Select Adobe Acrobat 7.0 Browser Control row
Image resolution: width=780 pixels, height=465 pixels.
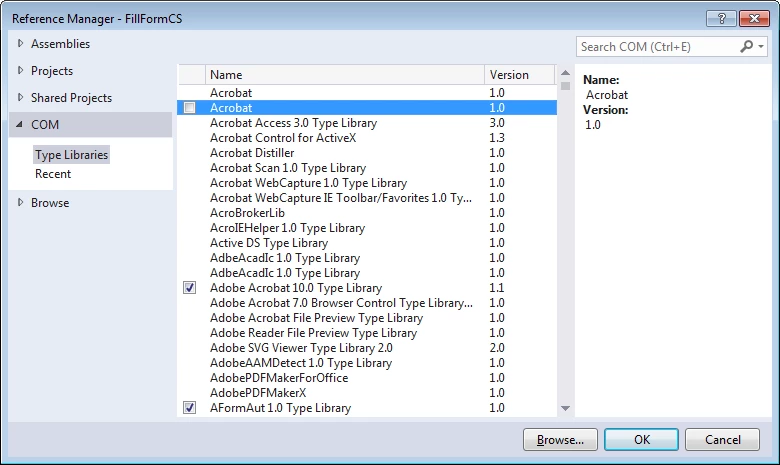point(367,302)
